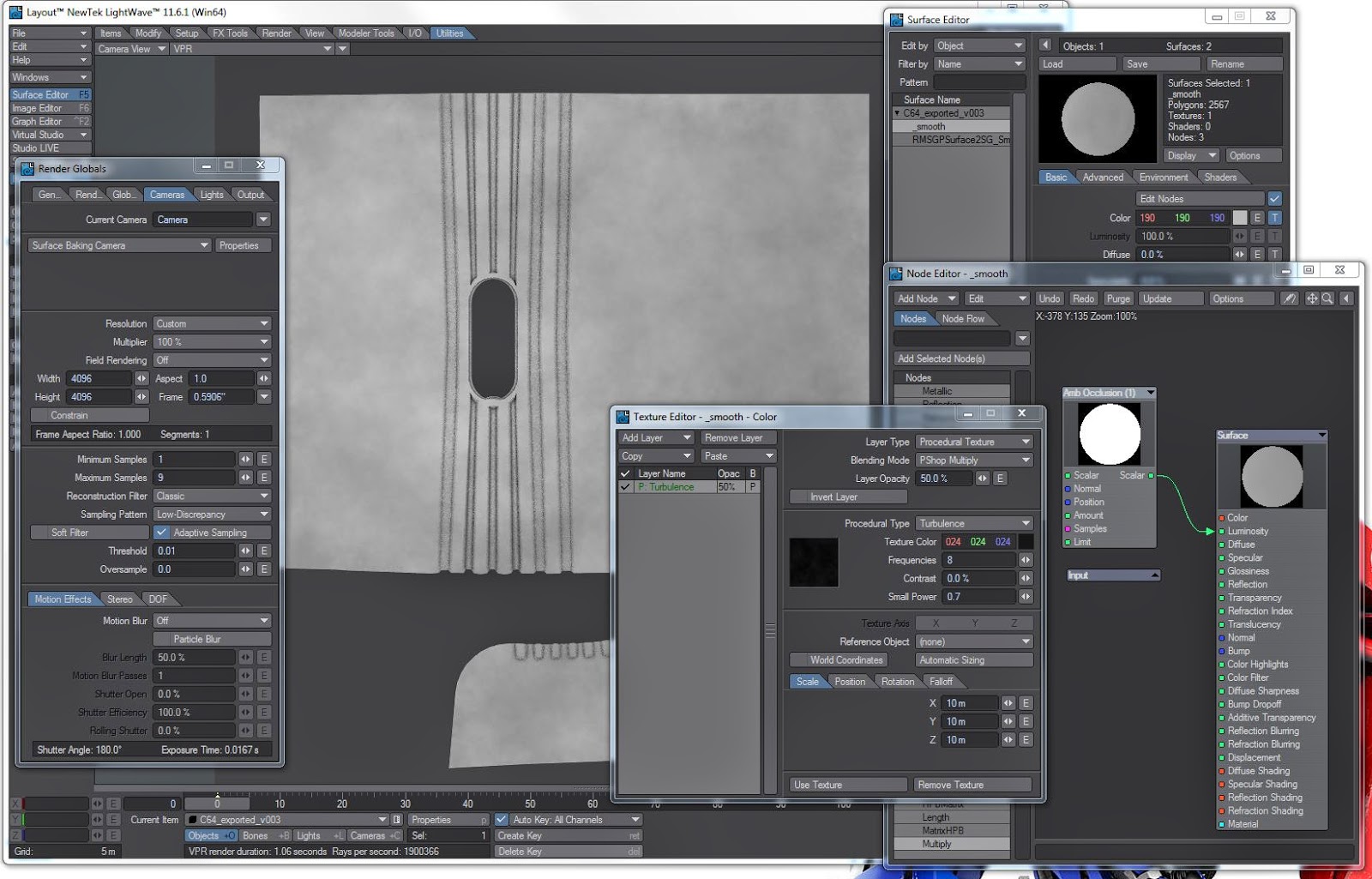Screen dimensions: 1372x879
Task: Click the Diffuse texture T button in Surface Editor
Action: (1275, 255)
